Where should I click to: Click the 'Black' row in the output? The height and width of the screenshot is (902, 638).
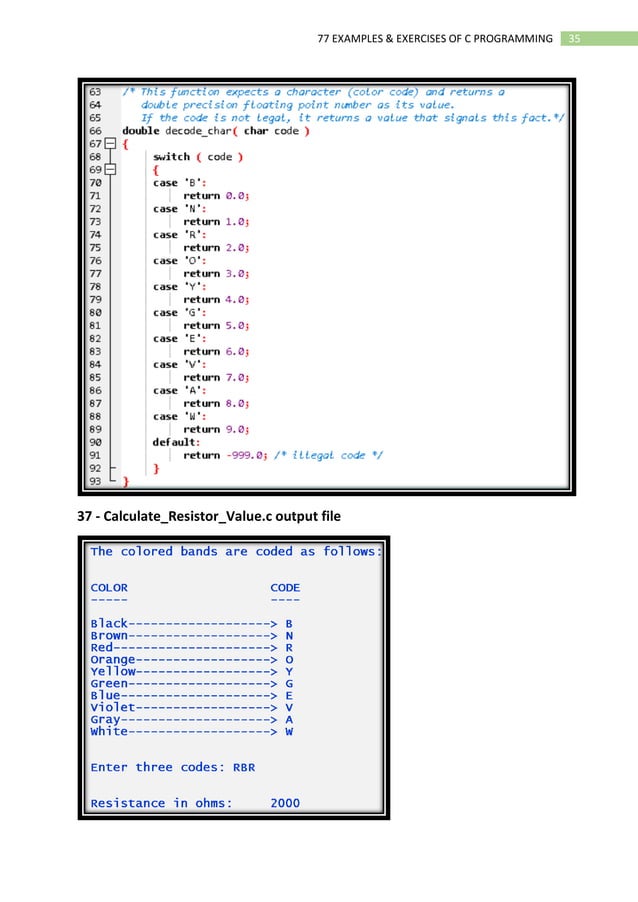point(192,624)
